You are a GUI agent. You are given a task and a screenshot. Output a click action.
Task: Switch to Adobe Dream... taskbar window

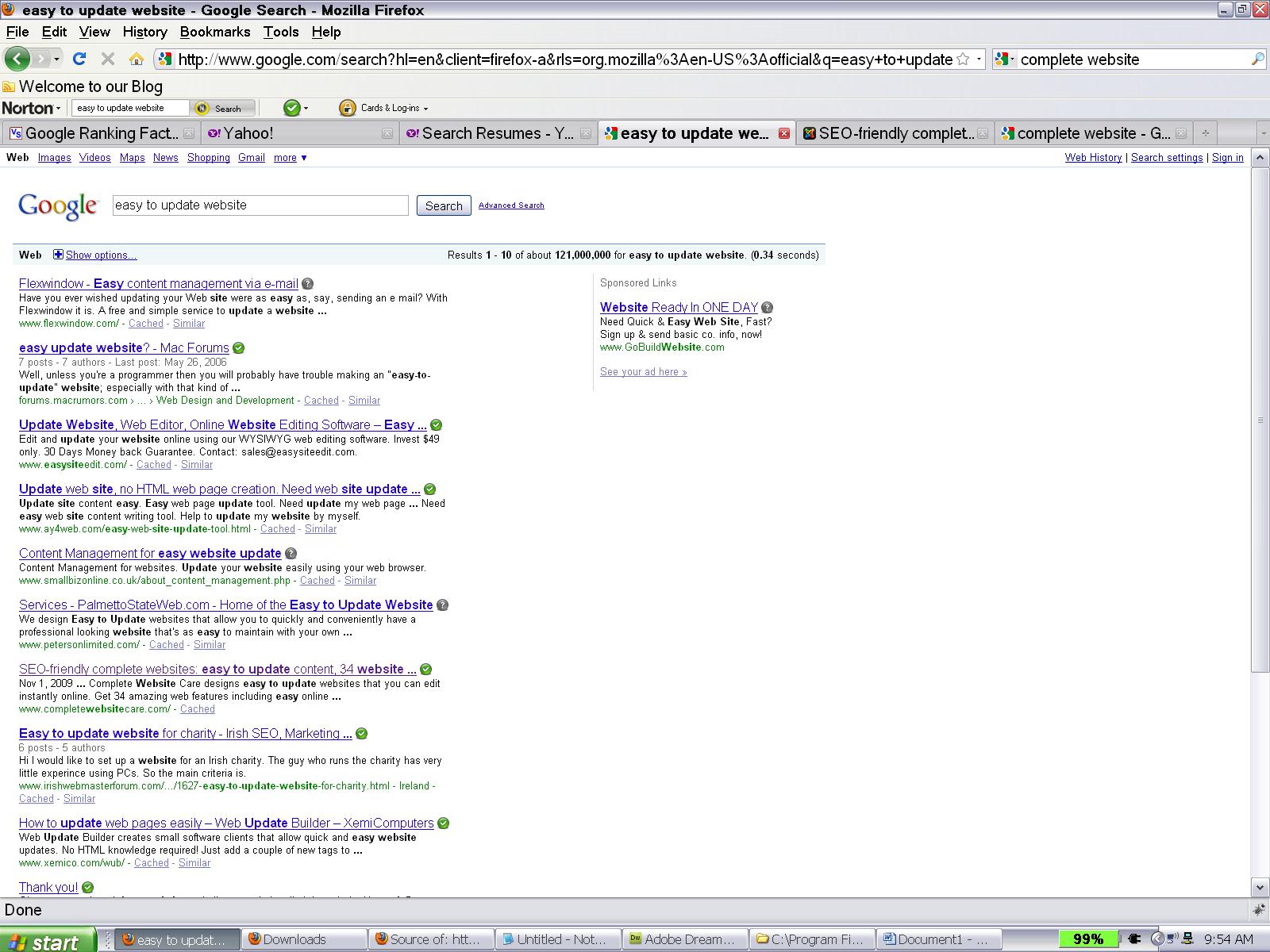click(685, 939)
